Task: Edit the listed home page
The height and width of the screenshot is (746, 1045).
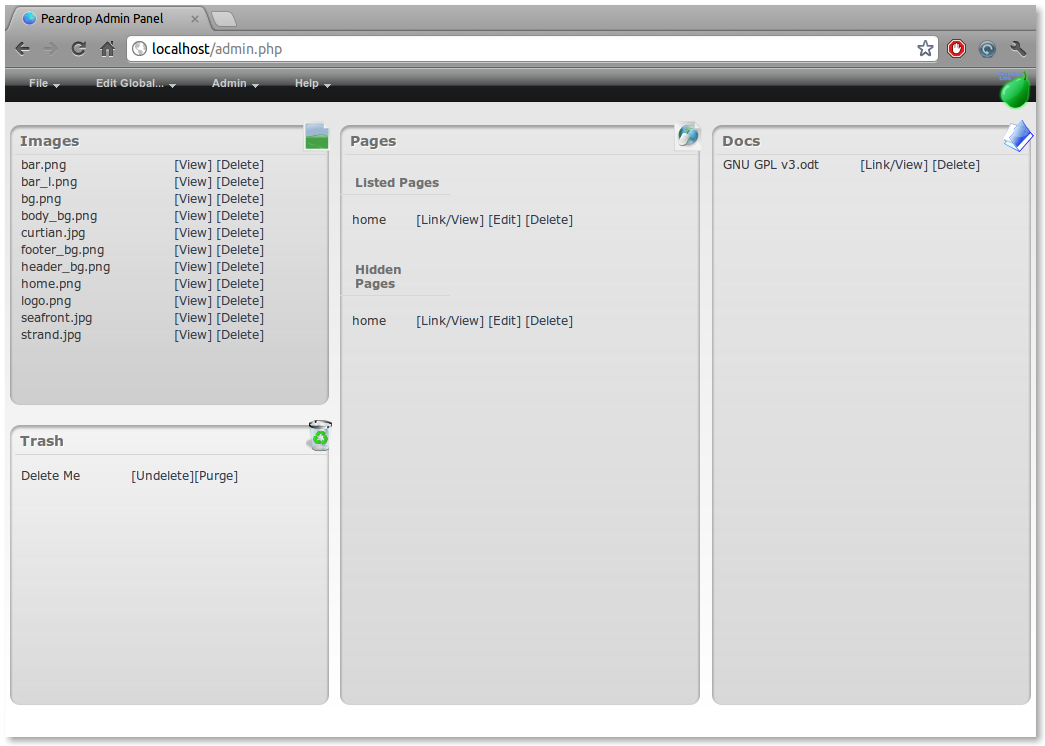Action: (505, 219)
